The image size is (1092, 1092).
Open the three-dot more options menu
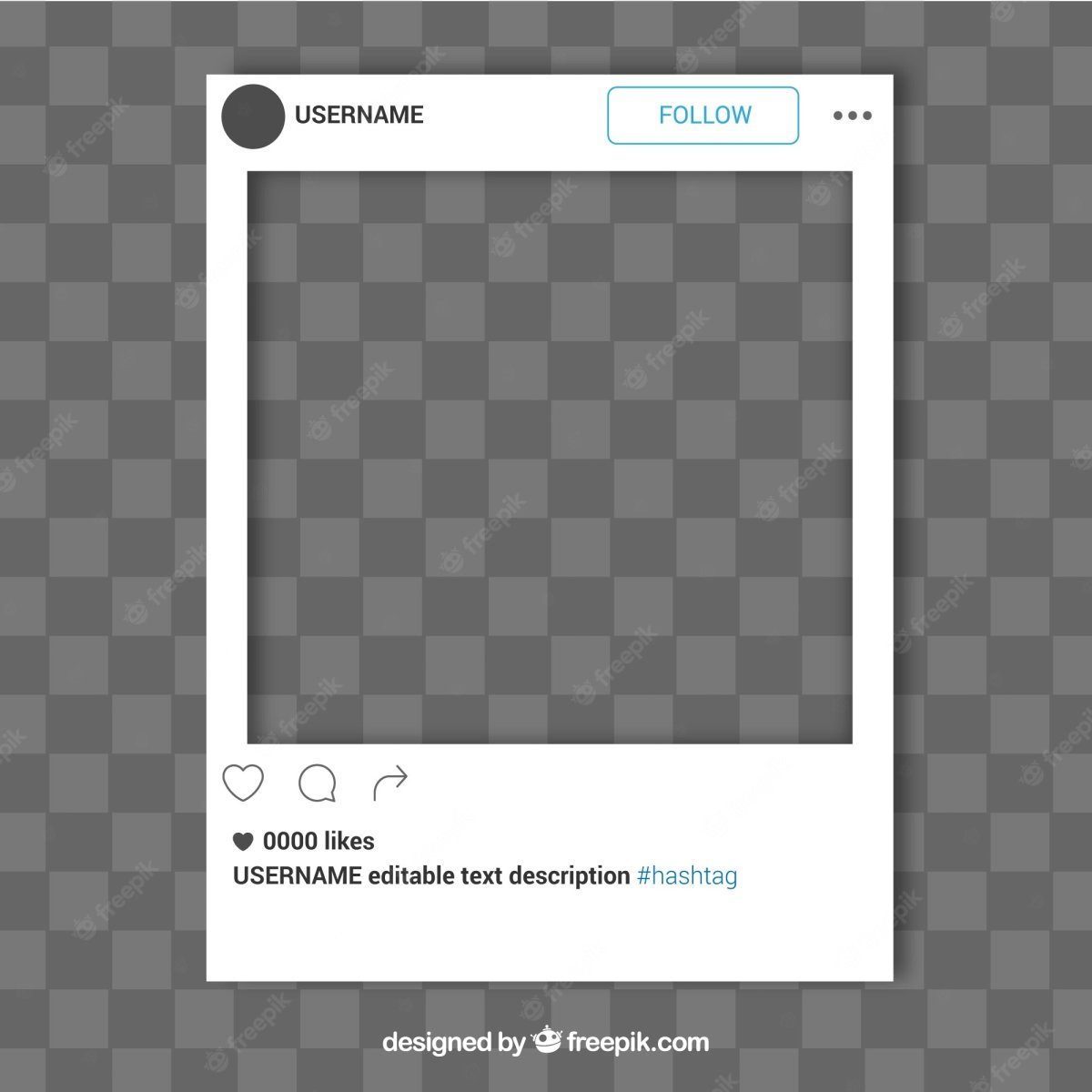[x=853, y=116]
